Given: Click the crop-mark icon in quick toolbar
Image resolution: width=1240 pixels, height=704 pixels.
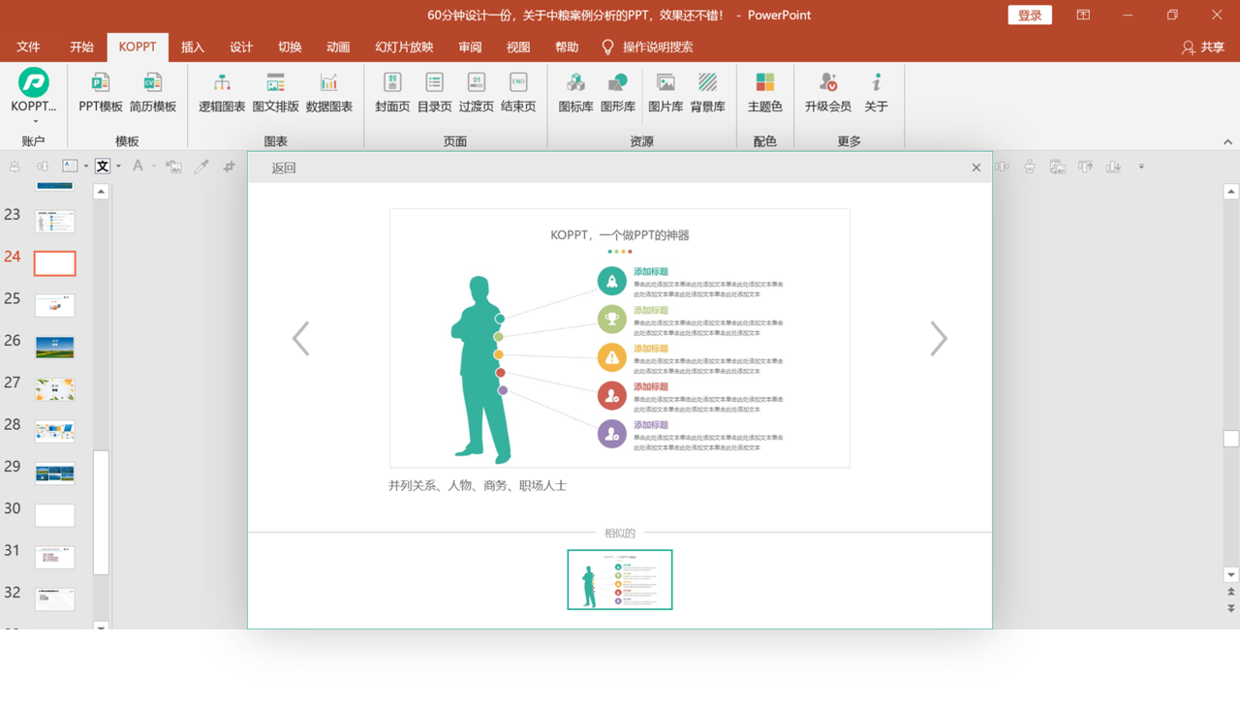Looking at the screenshot, I should point(229,167).
